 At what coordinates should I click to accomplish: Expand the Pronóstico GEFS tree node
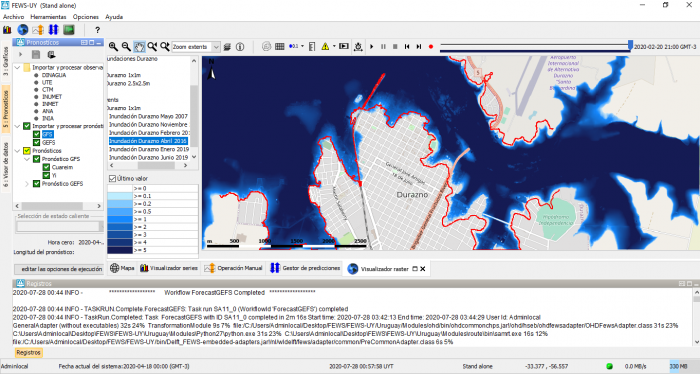click(x=27, y=183)
